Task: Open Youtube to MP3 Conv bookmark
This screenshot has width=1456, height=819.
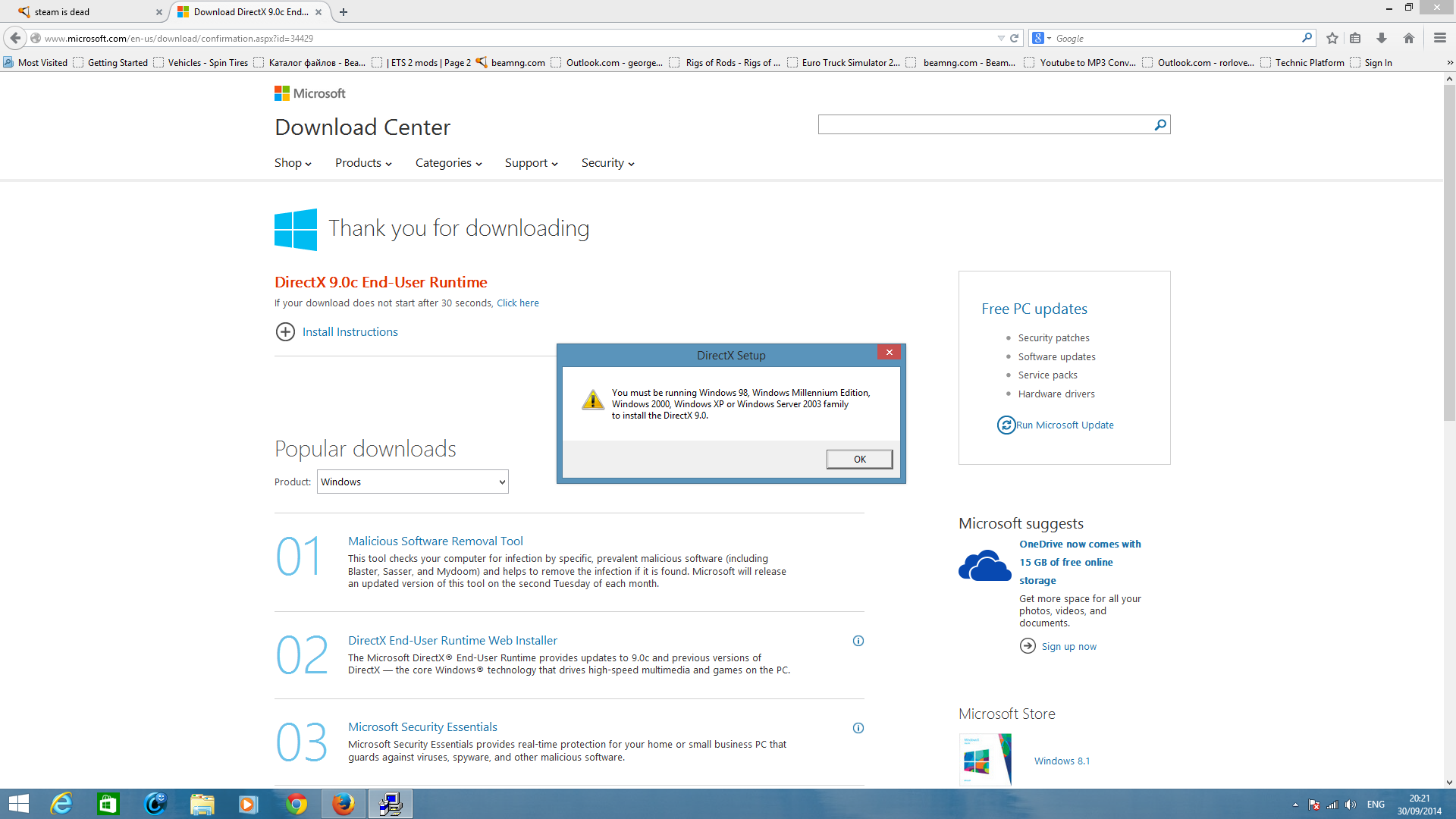Action: click(1080, 62)
